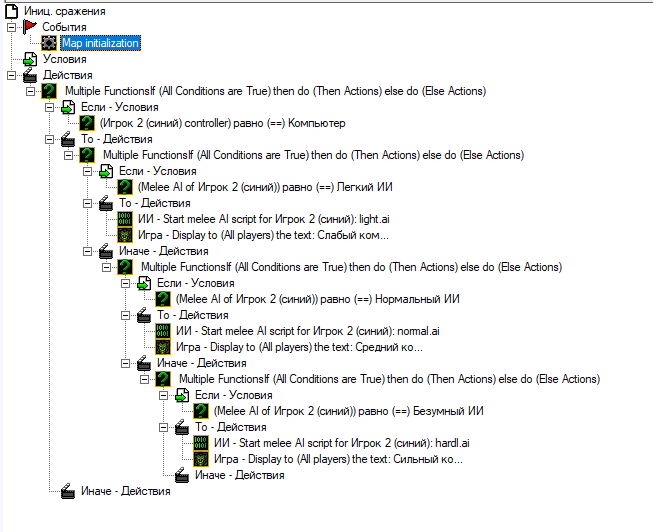Click the green arrow icon beside top-level Условия
Screen dimensions: 653x532
[30, 59]
